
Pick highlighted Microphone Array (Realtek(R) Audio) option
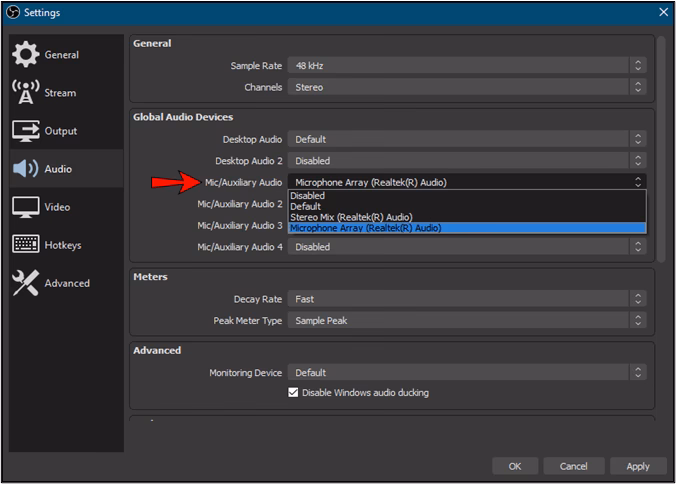pyautogui.click(x=467, y=228)
